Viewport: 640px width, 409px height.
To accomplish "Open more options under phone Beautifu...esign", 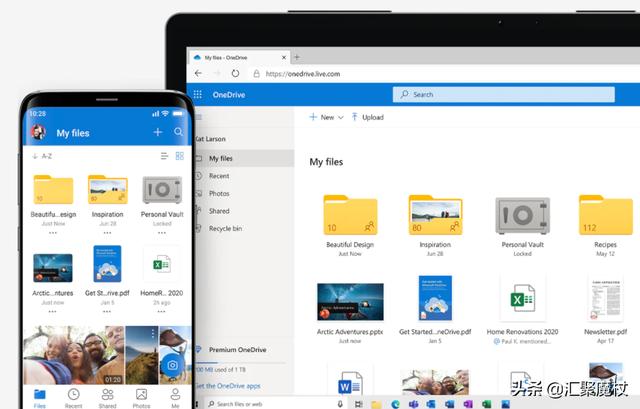I will tap(53, 233).
